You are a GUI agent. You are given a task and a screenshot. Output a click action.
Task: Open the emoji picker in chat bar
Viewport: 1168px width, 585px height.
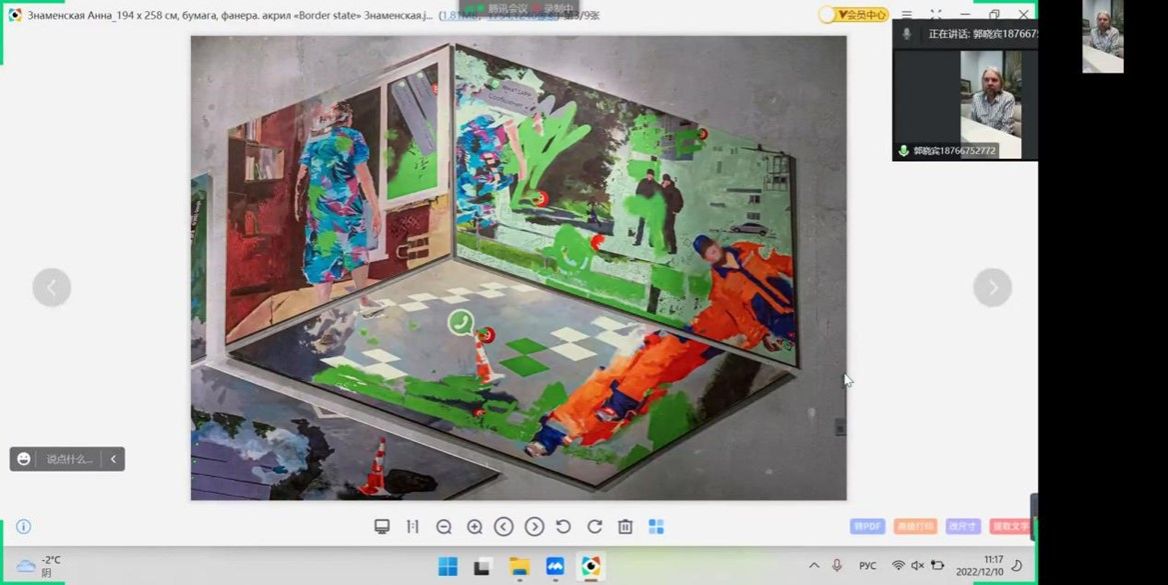(24, 459)
